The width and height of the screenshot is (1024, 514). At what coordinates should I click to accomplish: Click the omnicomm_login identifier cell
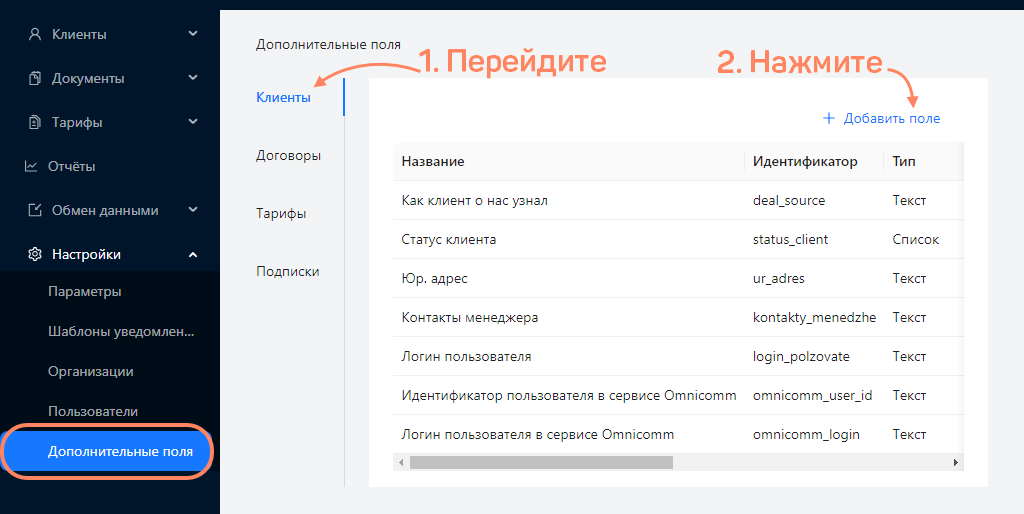[806, 434]
